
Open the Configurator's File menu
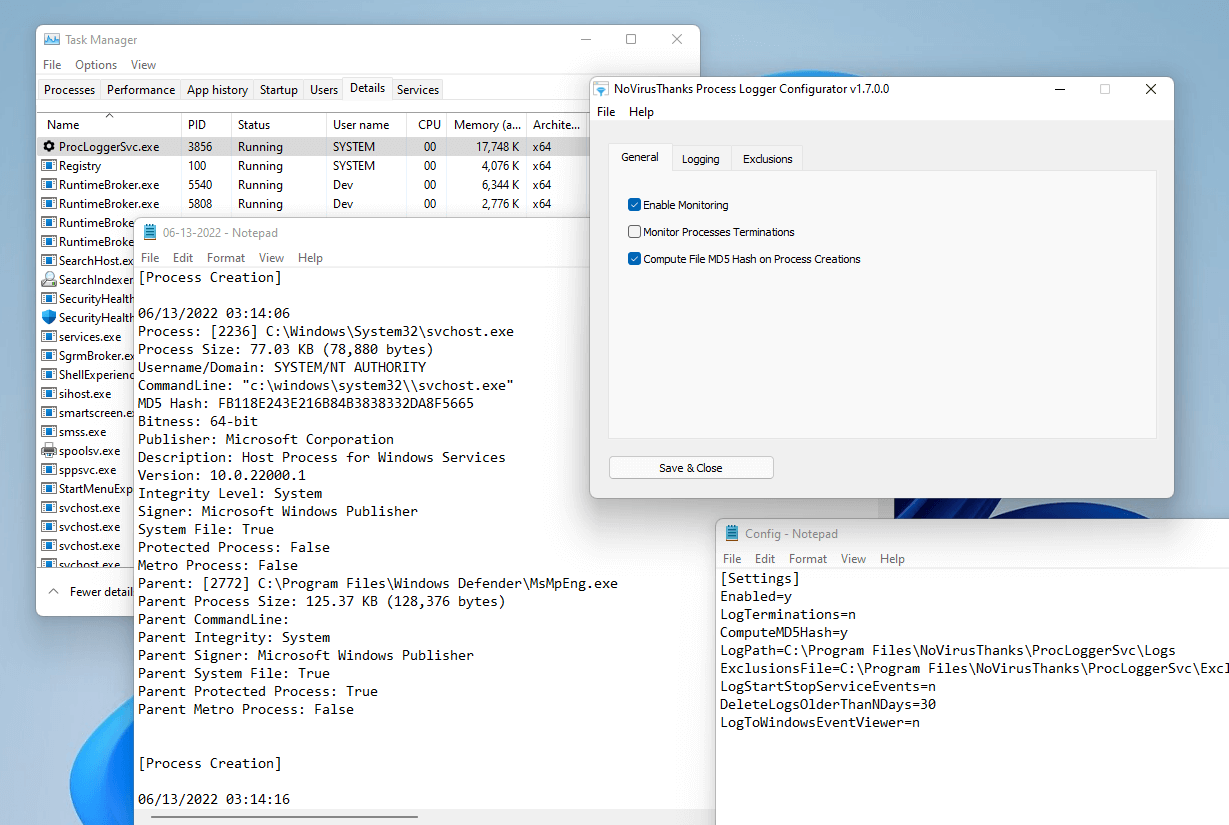606,112
